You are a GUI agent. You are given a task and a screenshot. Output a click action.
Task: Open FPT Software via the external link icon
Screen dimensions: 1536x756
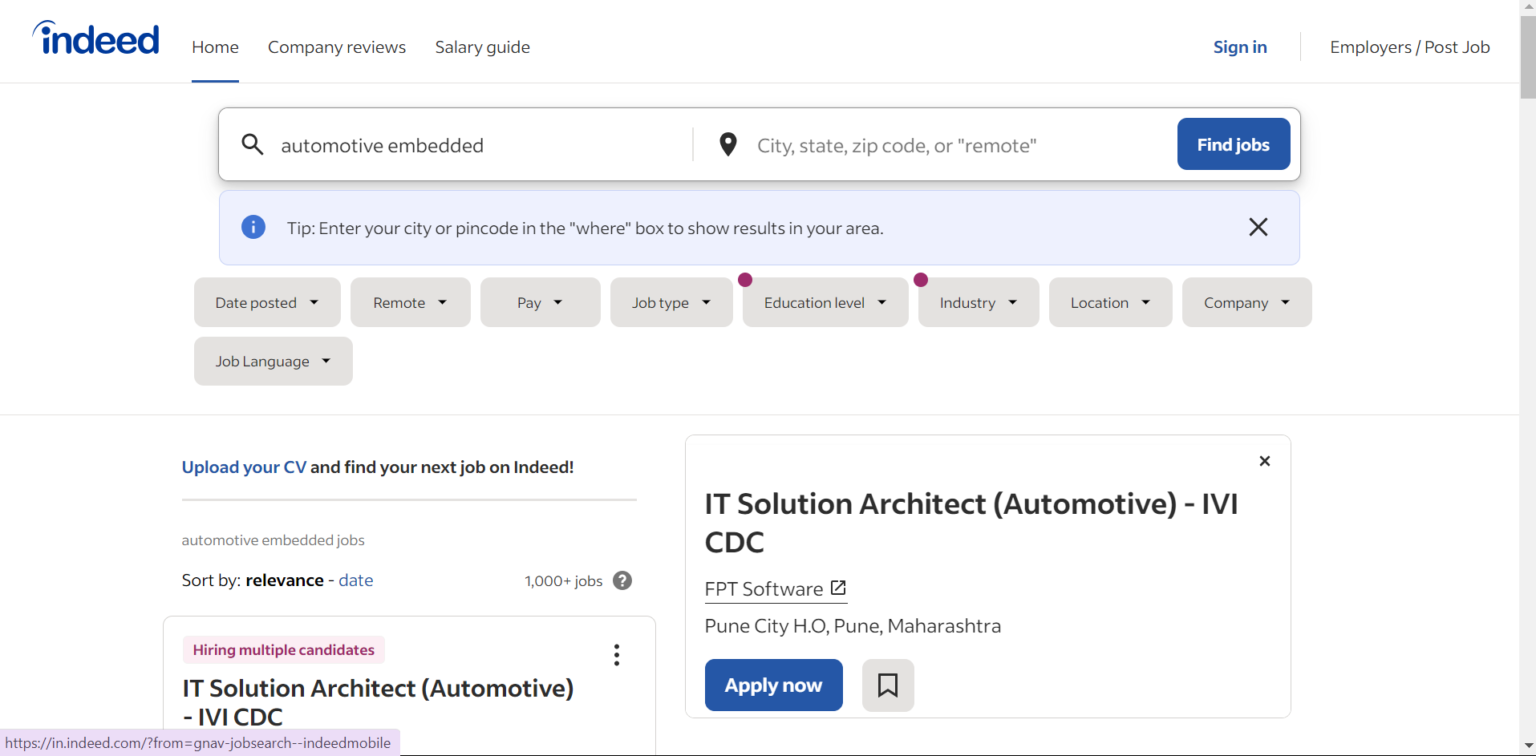click(x=838, y=588)
